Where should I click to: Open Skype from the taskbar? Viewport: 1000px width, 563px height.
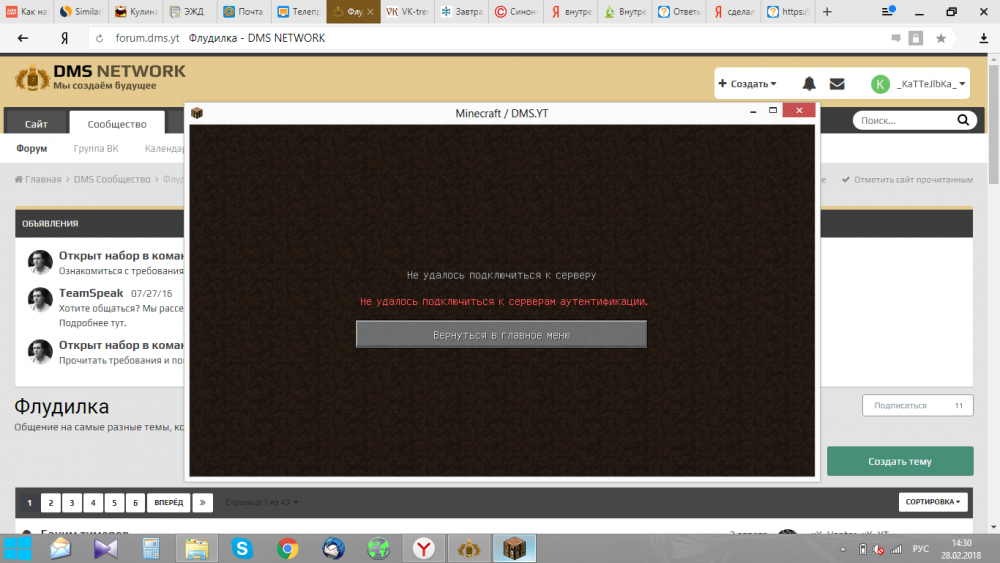click(x=242, y=548)
